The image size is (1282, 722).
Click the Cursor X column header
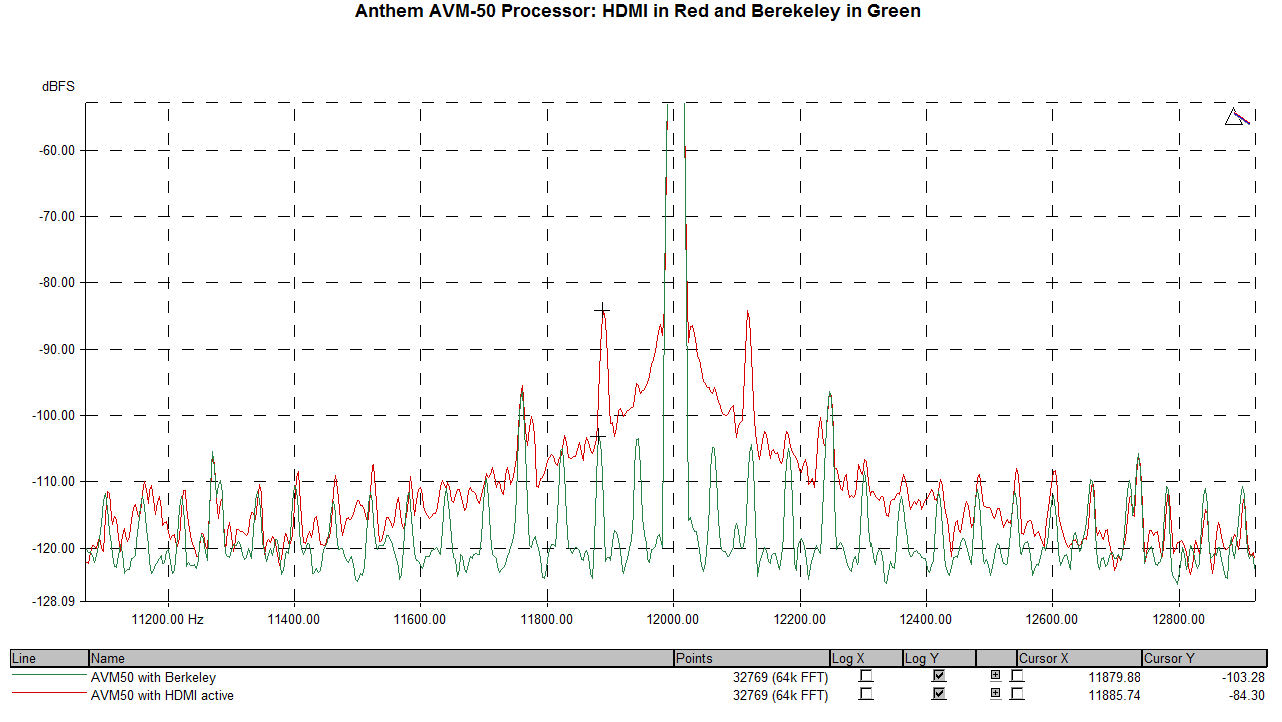(x=1079, y=658)
